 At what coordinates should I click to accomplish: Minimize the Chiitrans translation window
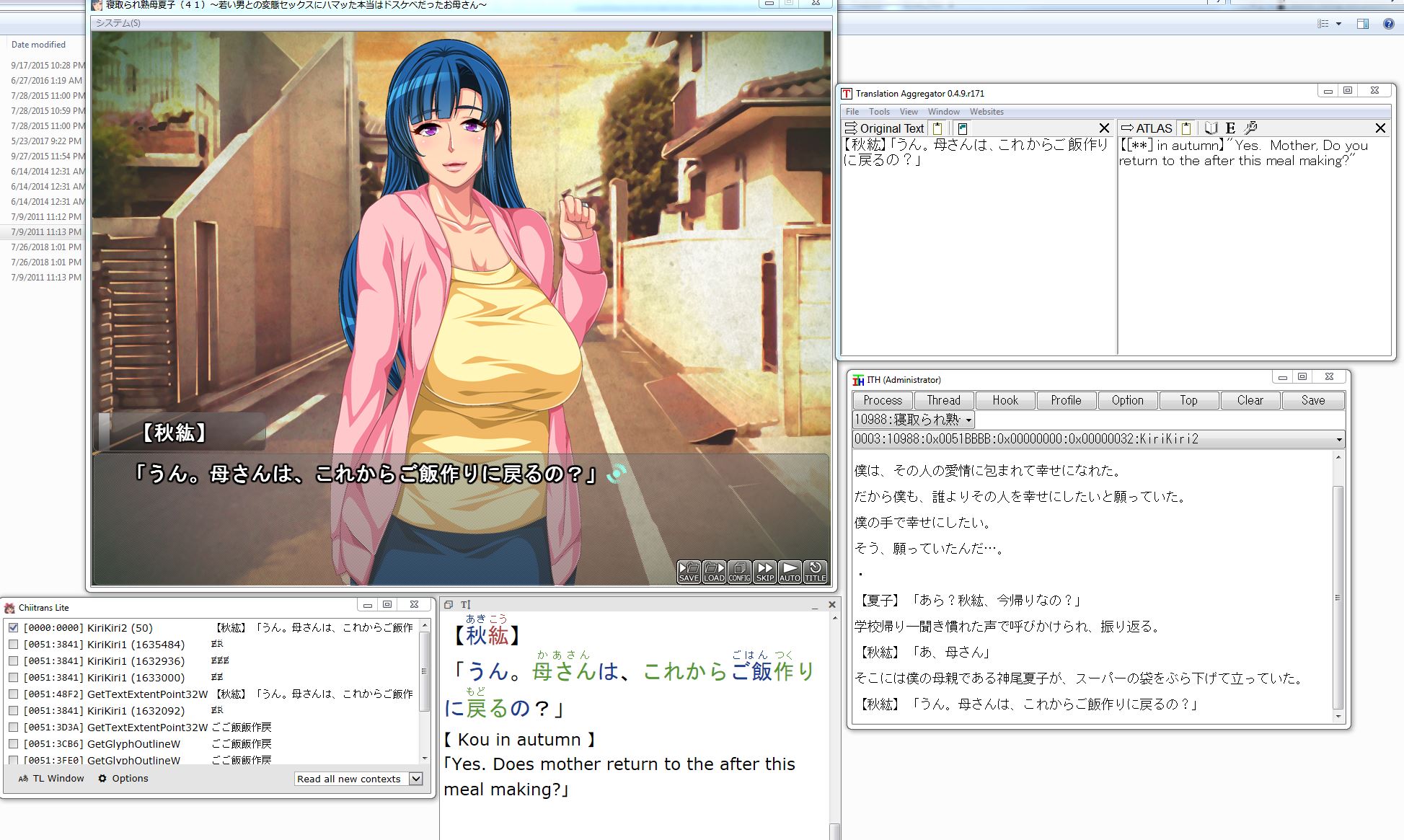coord(815,607)
